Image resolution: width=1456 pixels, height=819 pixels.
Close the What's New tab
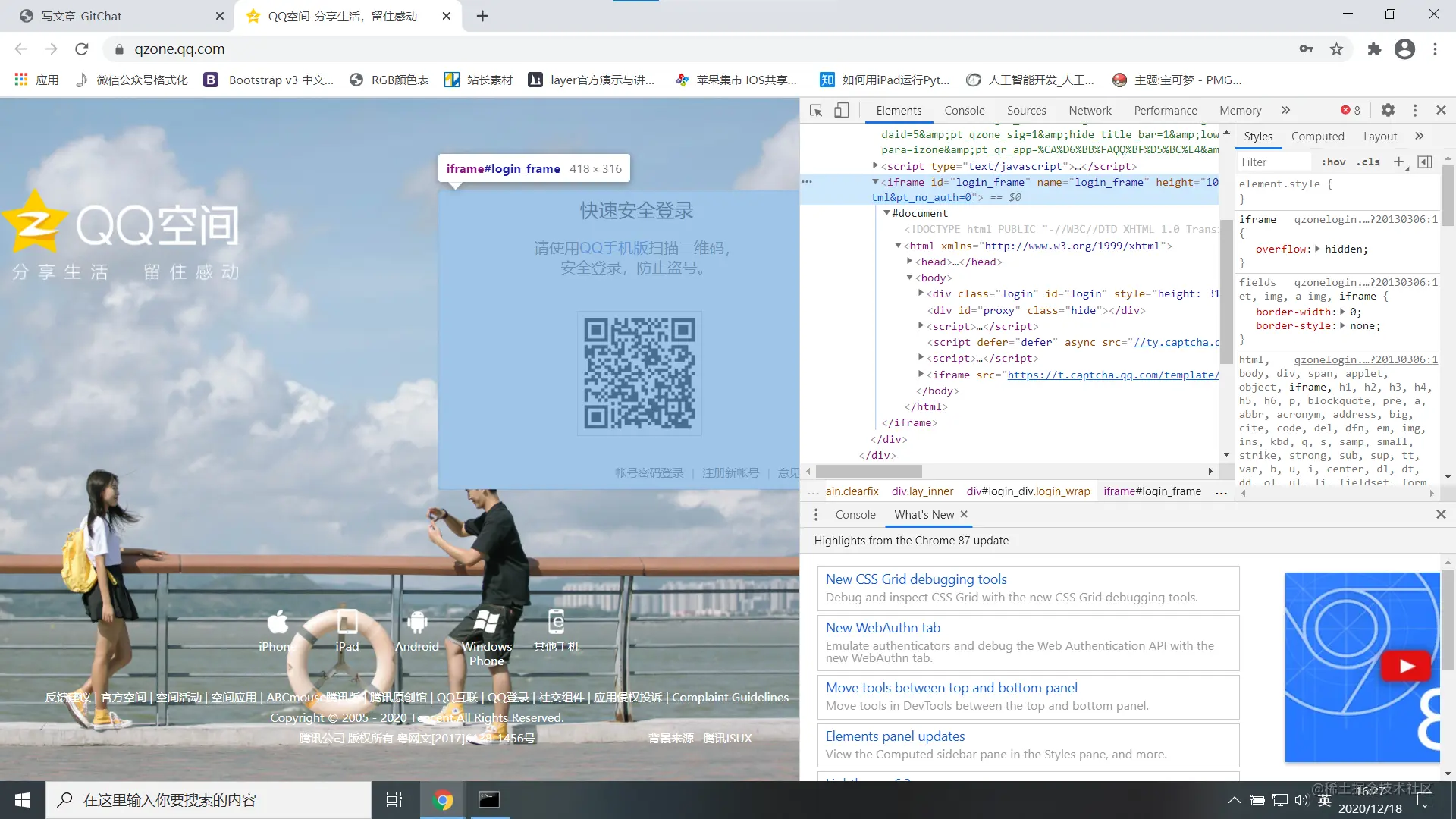tap(964, 514)
